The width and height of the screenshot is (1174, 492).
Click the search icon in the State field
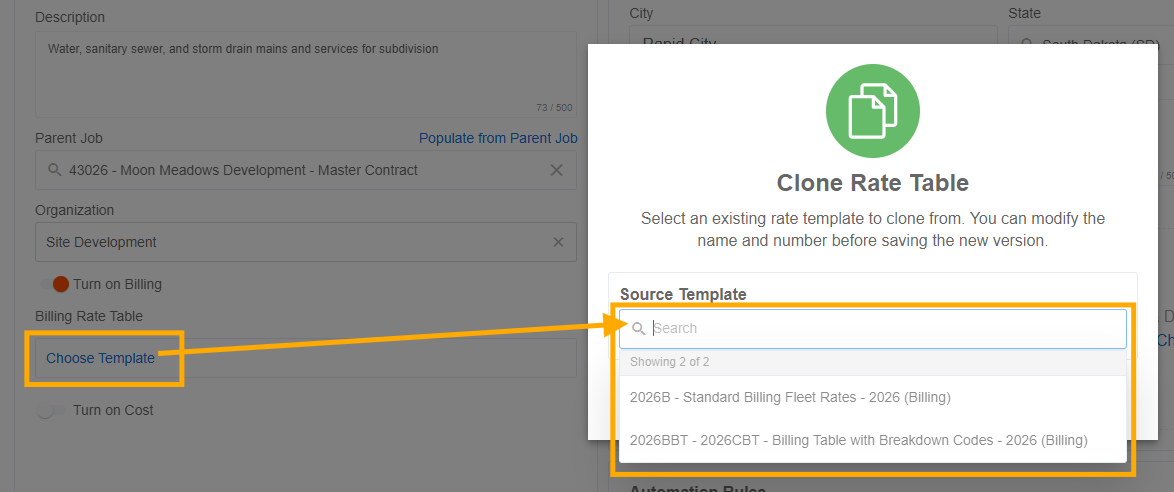1026,43
